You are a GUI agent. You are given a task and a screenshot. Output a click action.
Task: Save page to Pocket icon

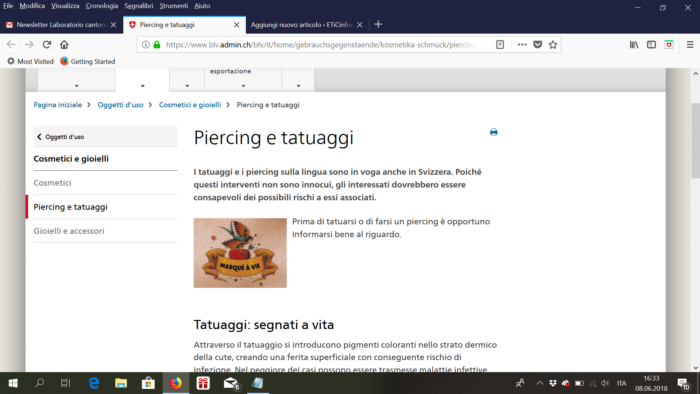click(538, 45)
